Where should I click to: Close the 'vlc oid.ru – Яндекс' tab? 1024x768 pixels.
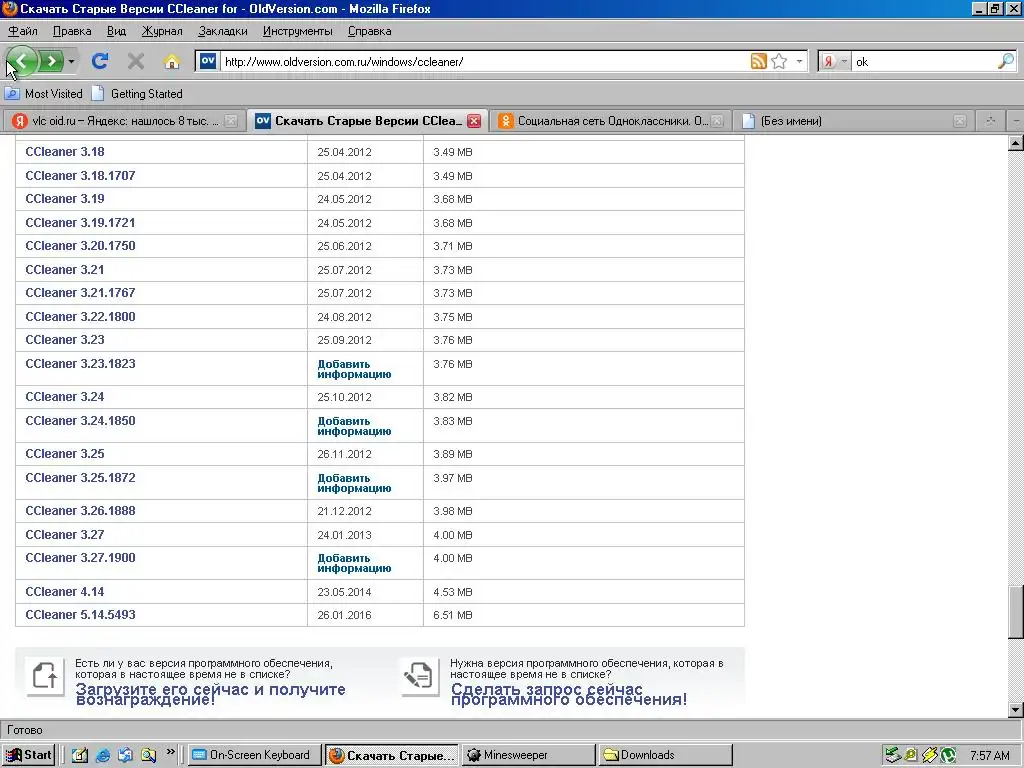[x=231, y=121]
